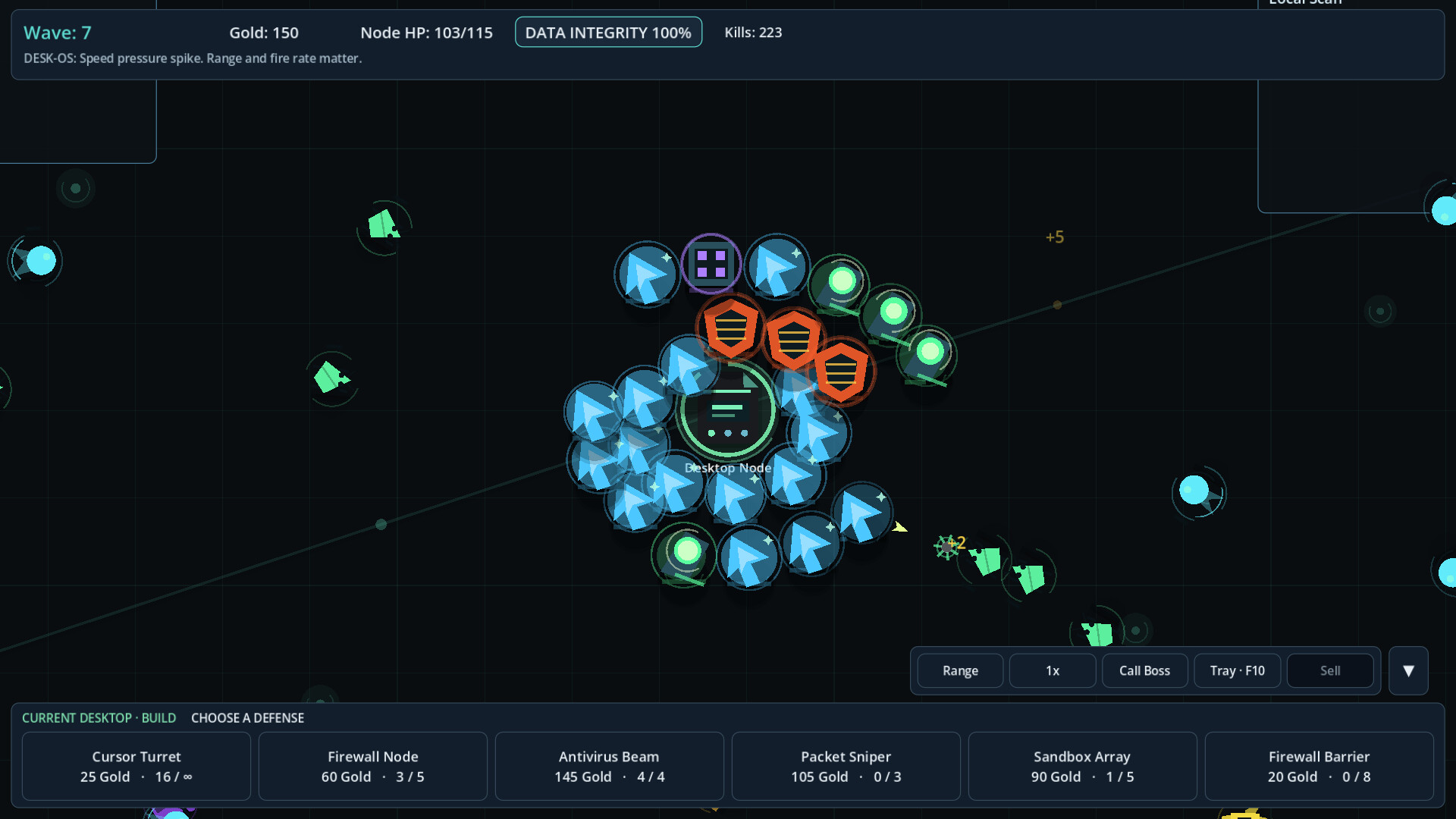Image resolution: width=1456 pixels, height=819 pixels.
Task: Click Call Boss button
Action: (x=1144, y=670)
